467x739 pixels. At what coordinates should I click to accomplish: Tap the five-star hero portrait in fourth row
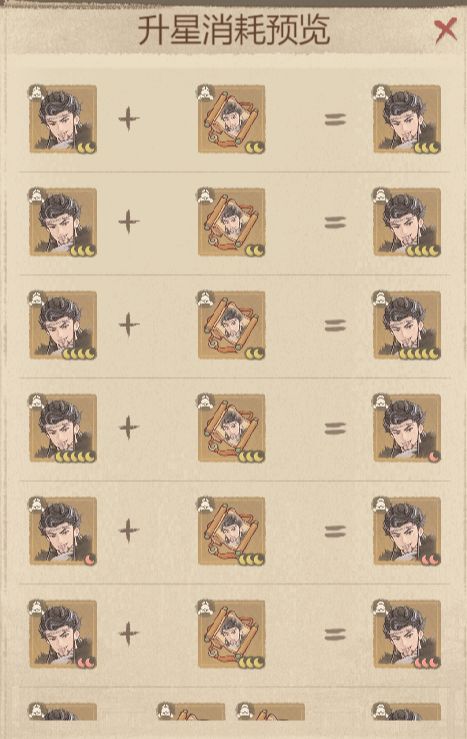[63, 428]
